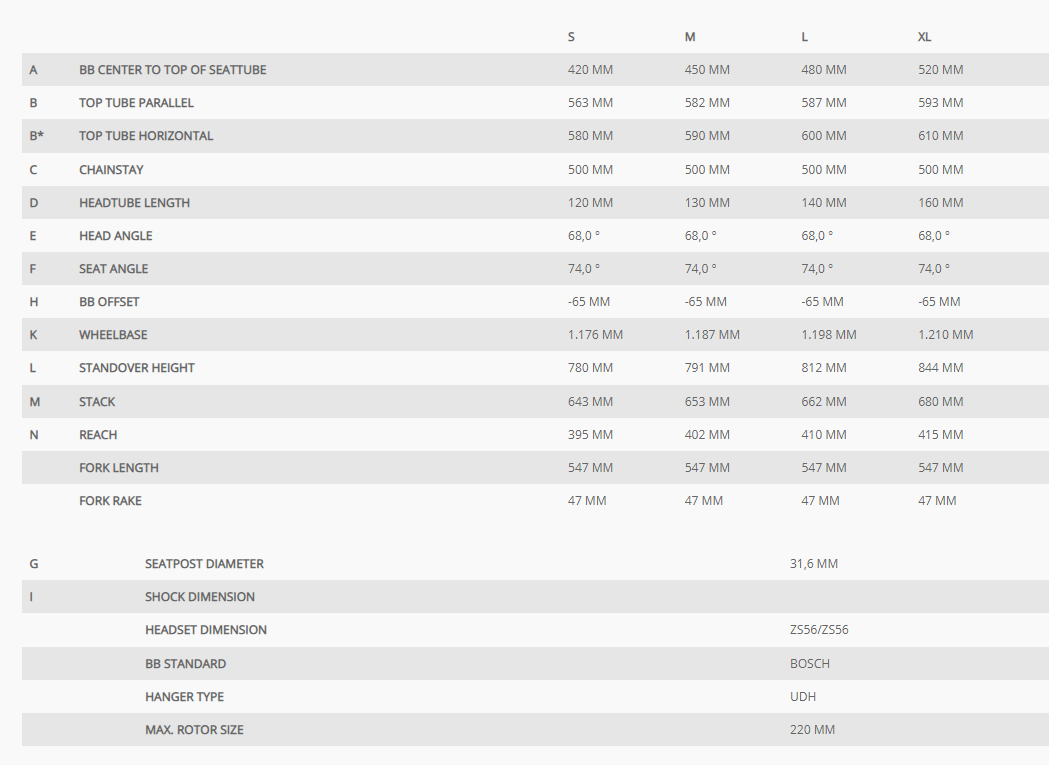
Task: Click the Stack row label
Action: (97, 402)
